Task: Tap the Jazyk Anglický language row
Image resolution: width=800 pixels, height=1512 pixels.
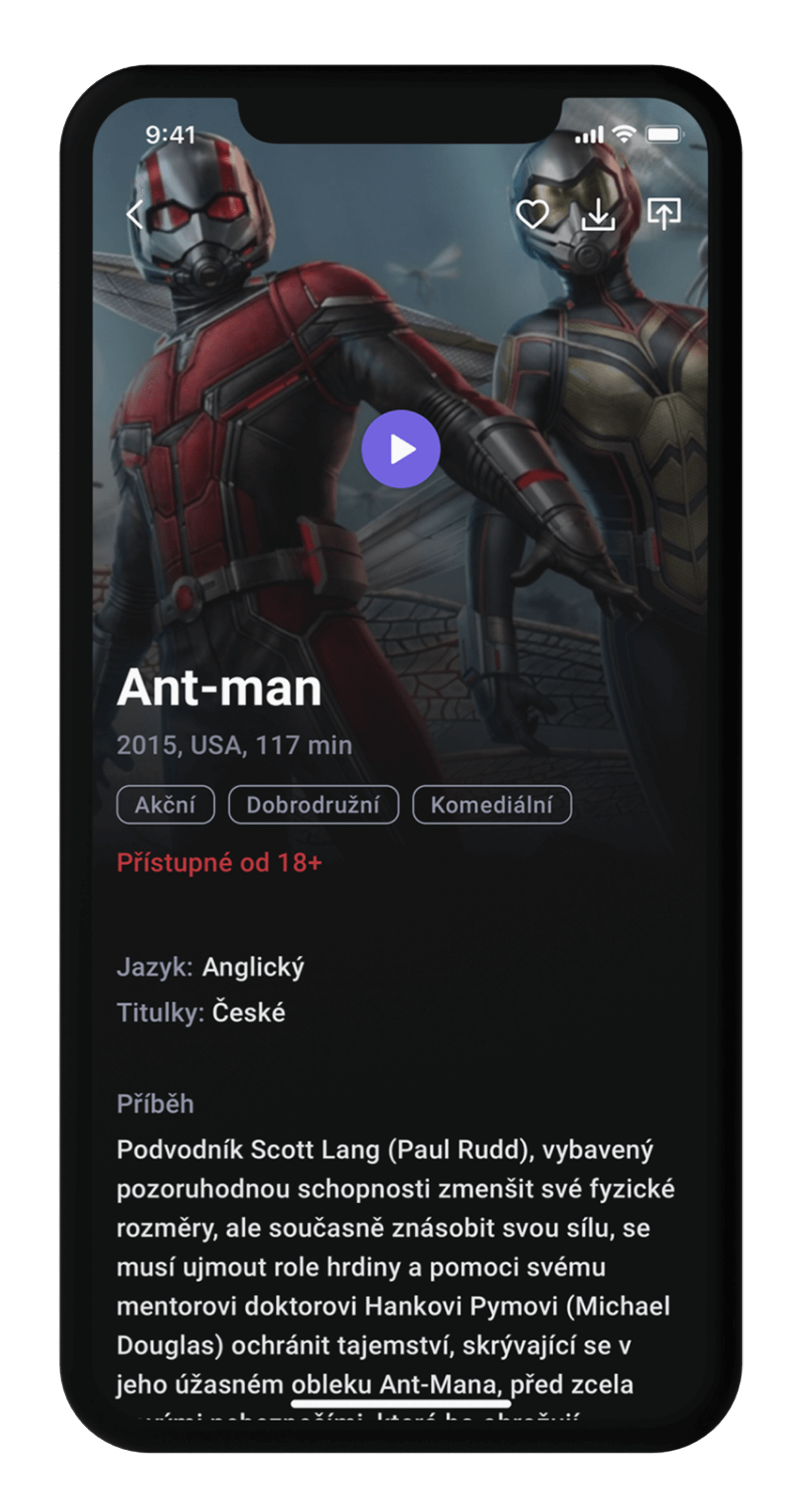Action: coord(210,967)
